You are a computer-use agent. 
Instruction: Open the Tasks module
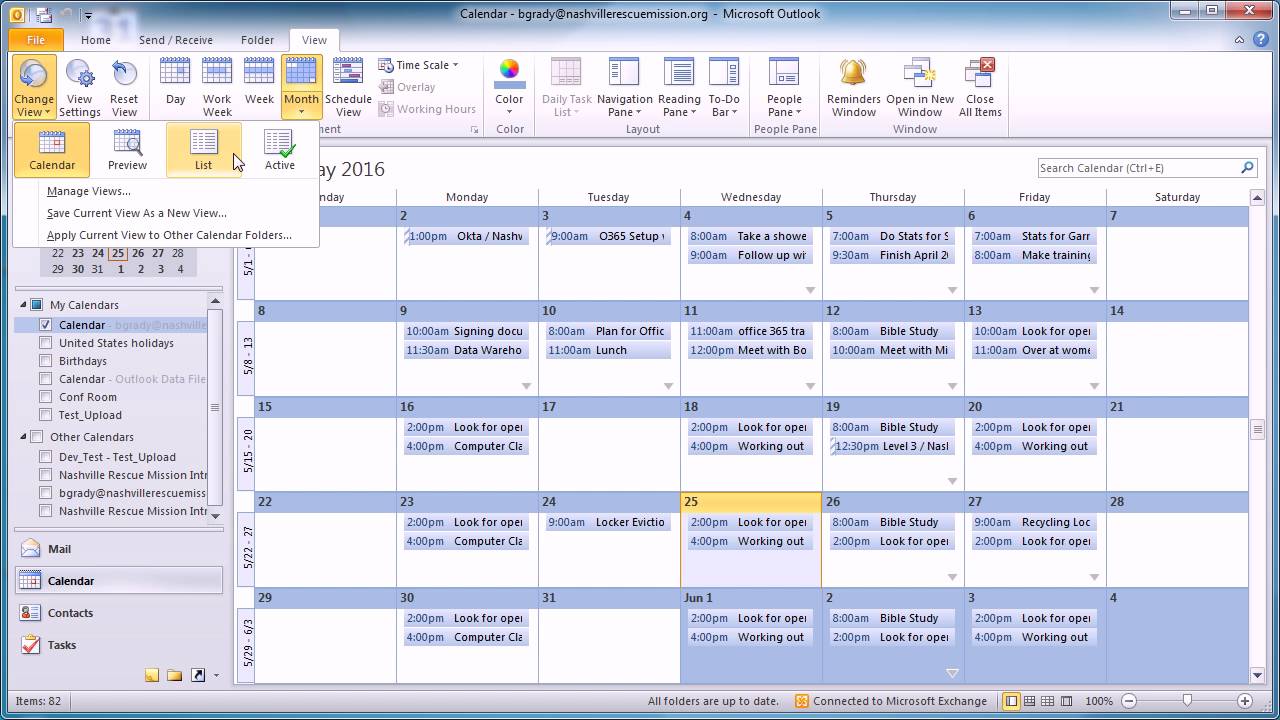tap(118, 645)
